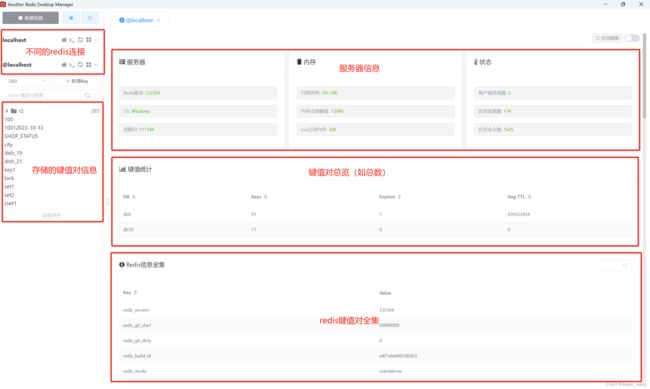
Task: Open the set2 key
Action: tap(9, 195)
